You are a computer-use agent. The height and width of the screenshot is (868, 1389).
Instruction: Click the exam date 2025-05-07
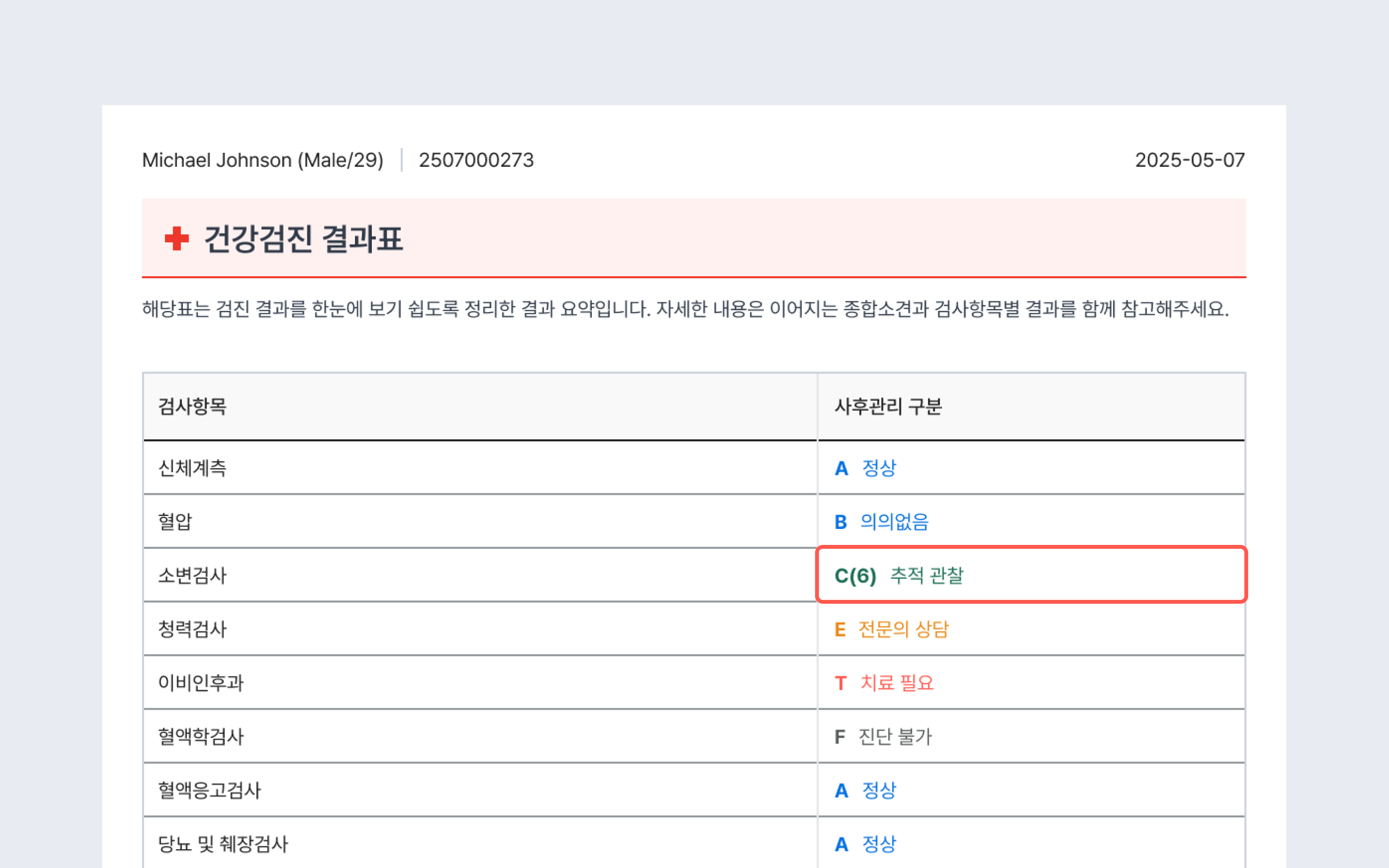[1189, 160]
